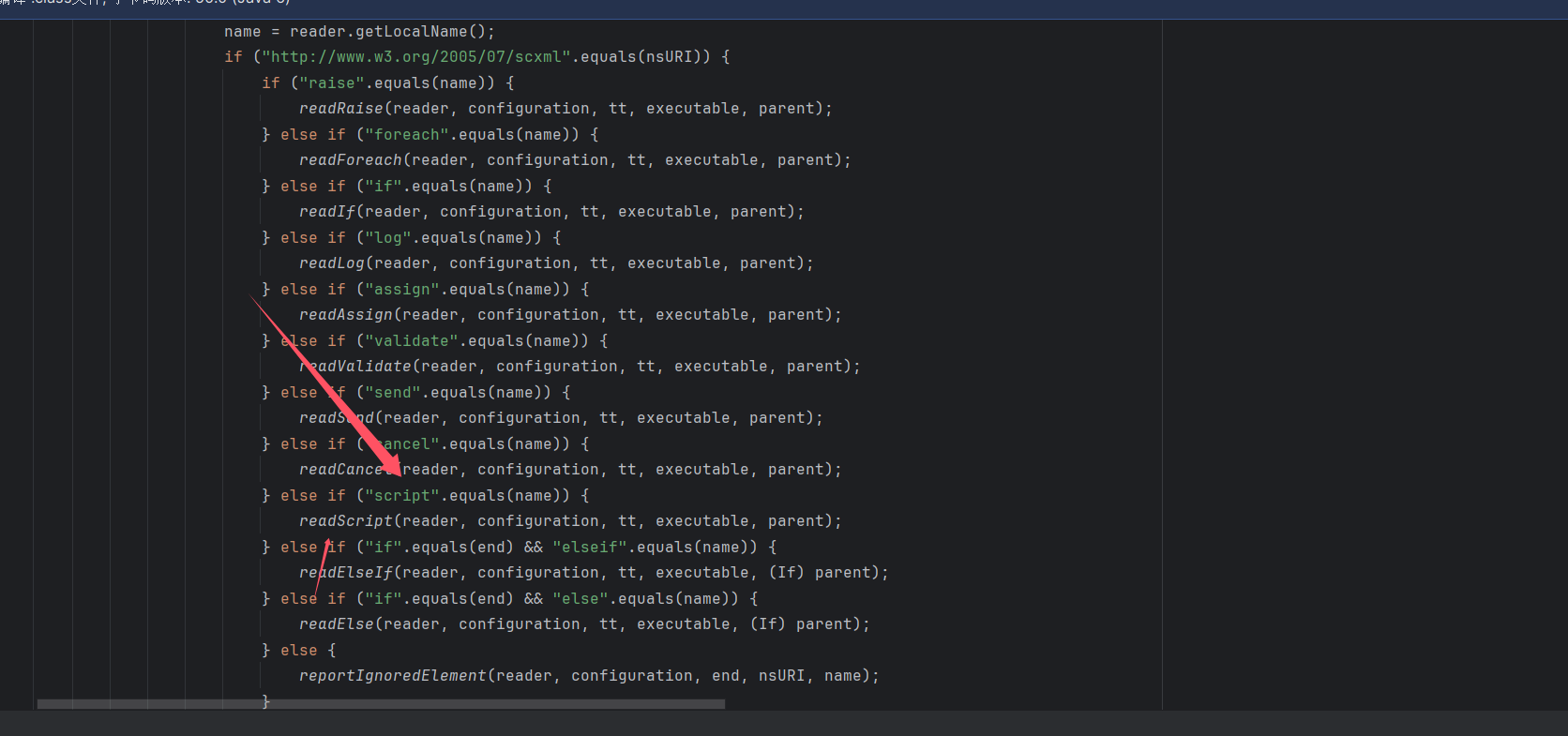
Task: Place cursor on the "raise" string literal
Action: pyautogui.click(x=332, y=83)
